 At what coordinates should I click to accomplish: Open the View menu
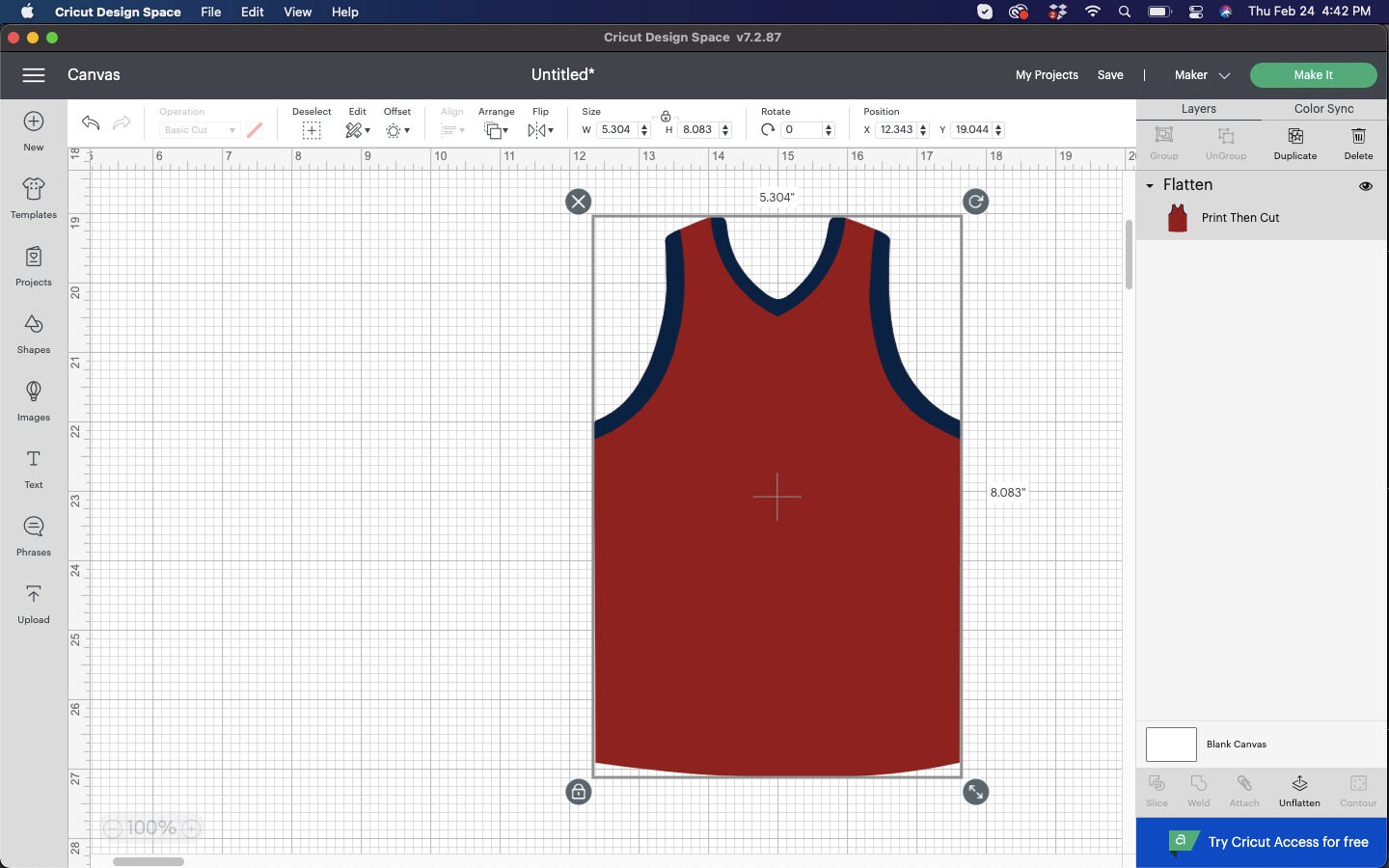tap(297, 12)
